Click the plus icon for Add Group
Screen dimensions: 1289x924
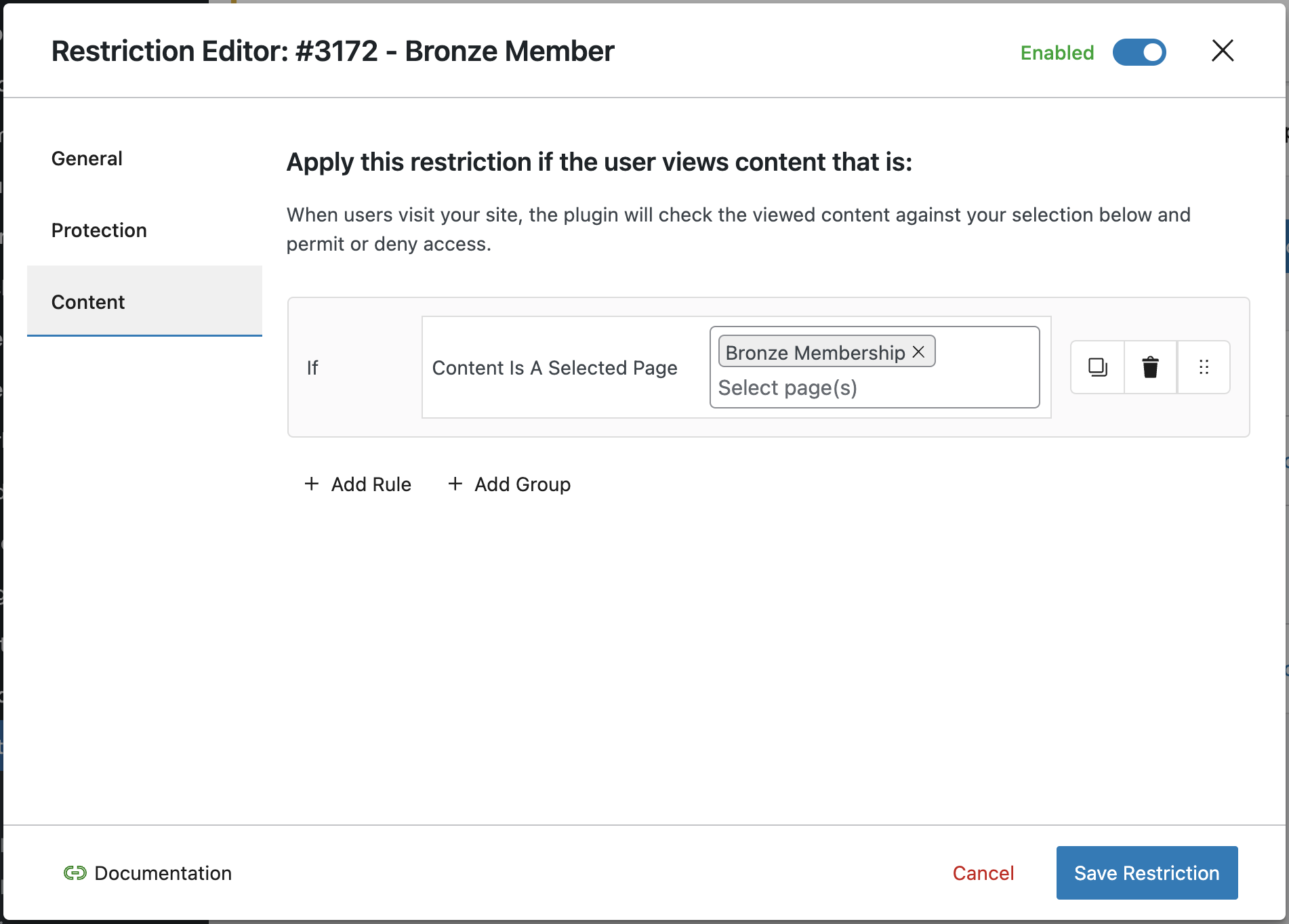point(455,484)
